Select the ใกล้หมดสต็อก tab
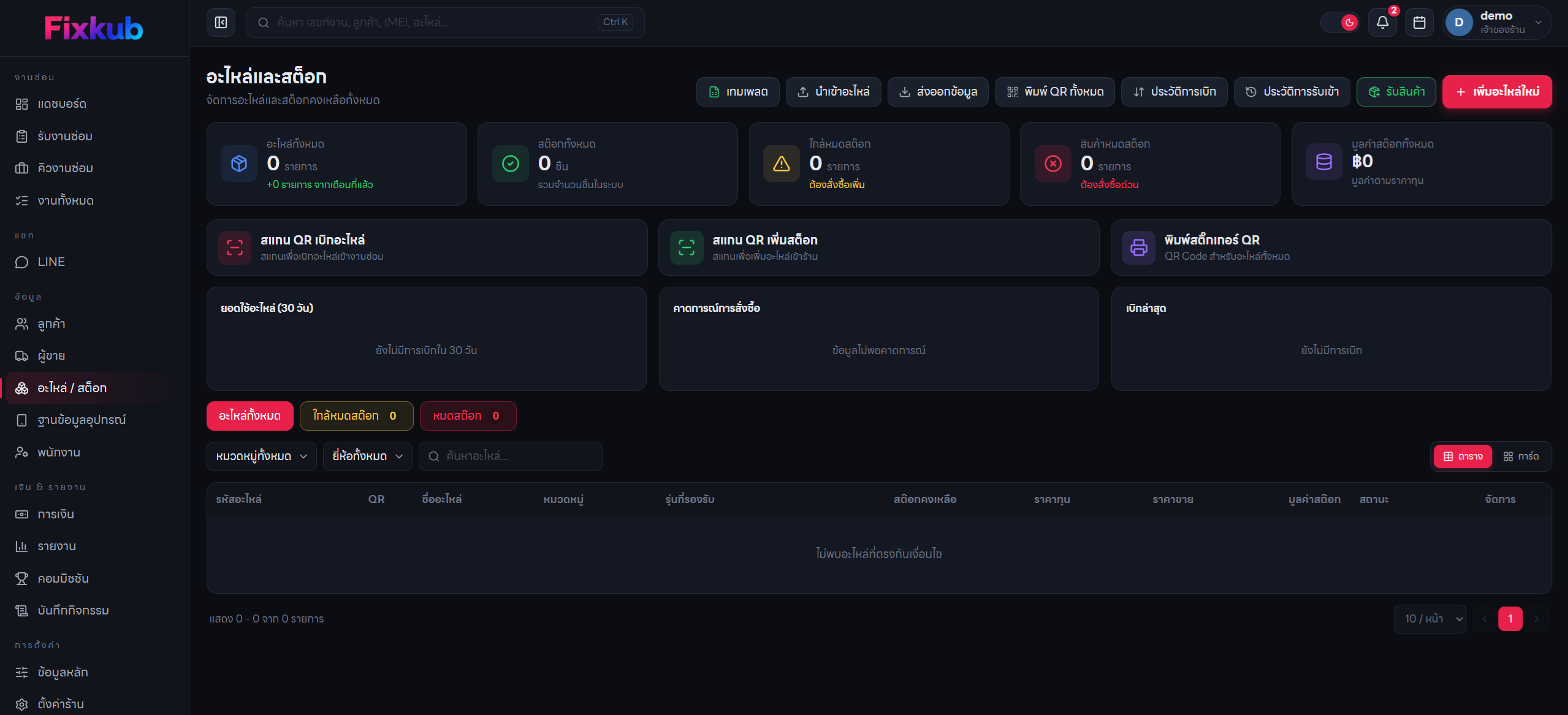Viewport: 1568px width, 715px height. 356,416
